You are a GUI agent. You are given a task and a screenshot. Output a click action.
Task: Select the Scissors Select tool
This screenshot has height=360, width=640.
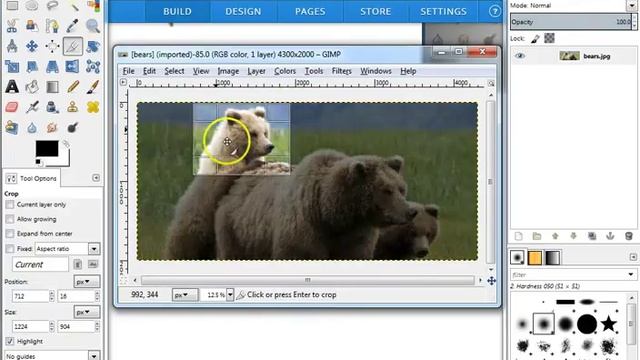pyautogui.click(x=12, y=26)
